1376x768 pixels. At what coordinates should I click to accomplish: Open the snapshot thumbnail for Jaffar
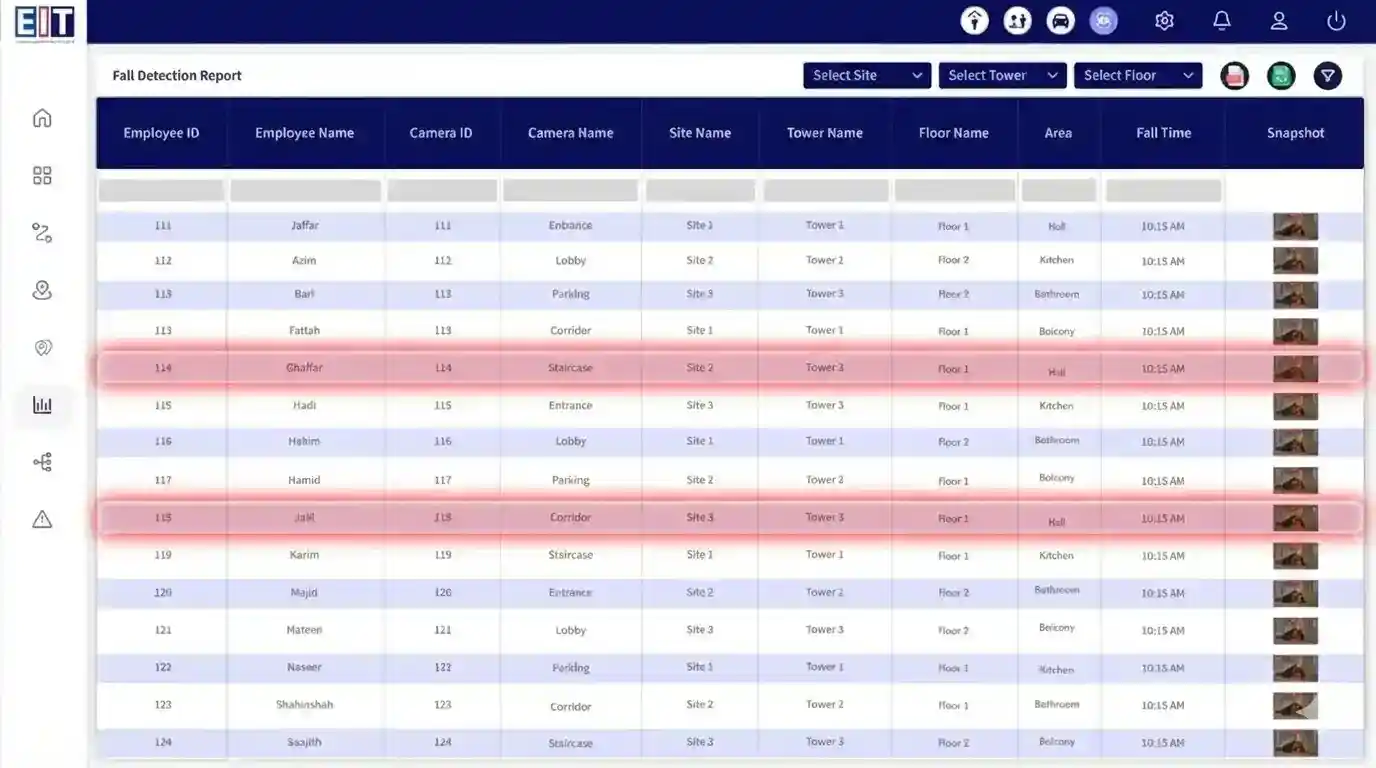[1295, 227]
